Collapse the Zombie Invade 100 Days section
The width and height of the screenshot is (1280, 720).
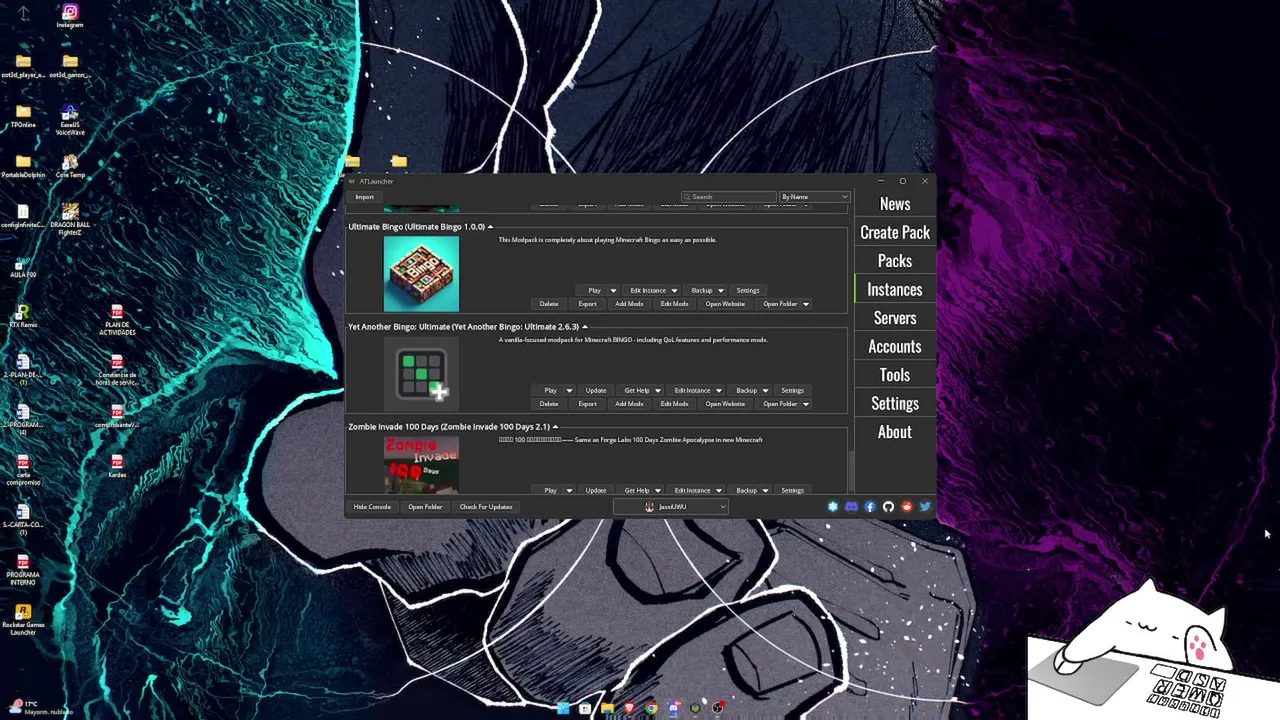point(555,427)
